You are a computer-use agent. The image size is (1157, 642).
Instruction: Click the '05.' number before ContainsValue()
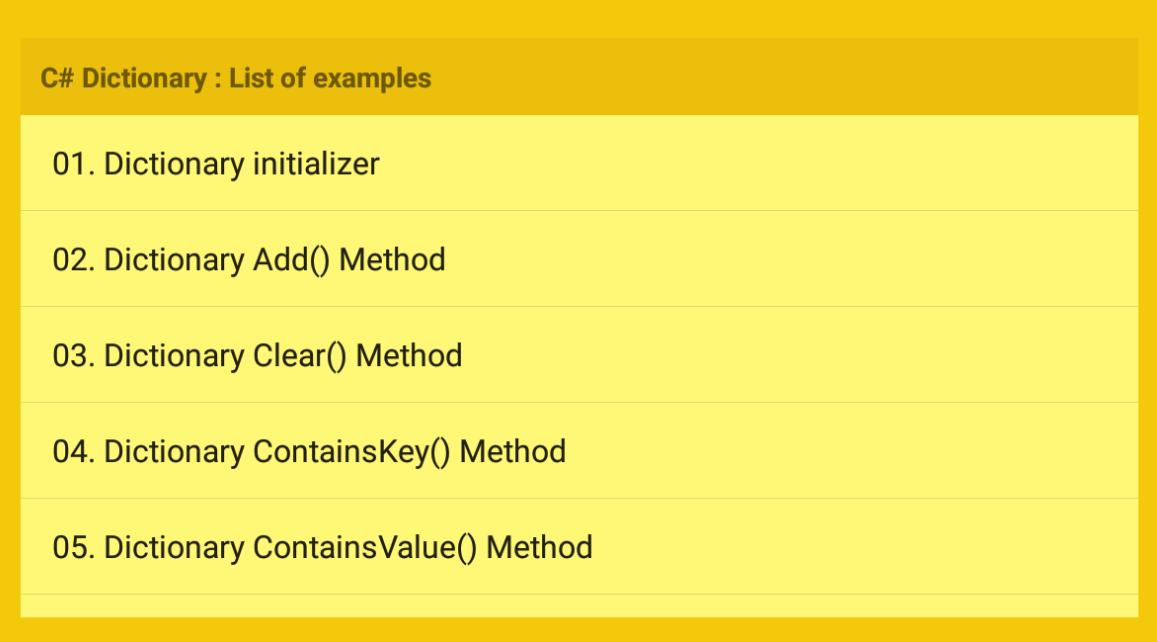tap(73, 548)
